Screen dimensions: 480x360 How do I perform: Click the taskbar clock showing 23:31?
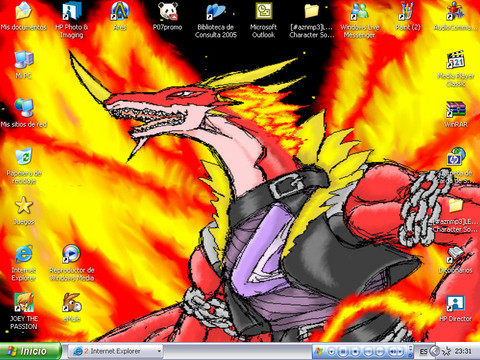(x=464, y=351)
